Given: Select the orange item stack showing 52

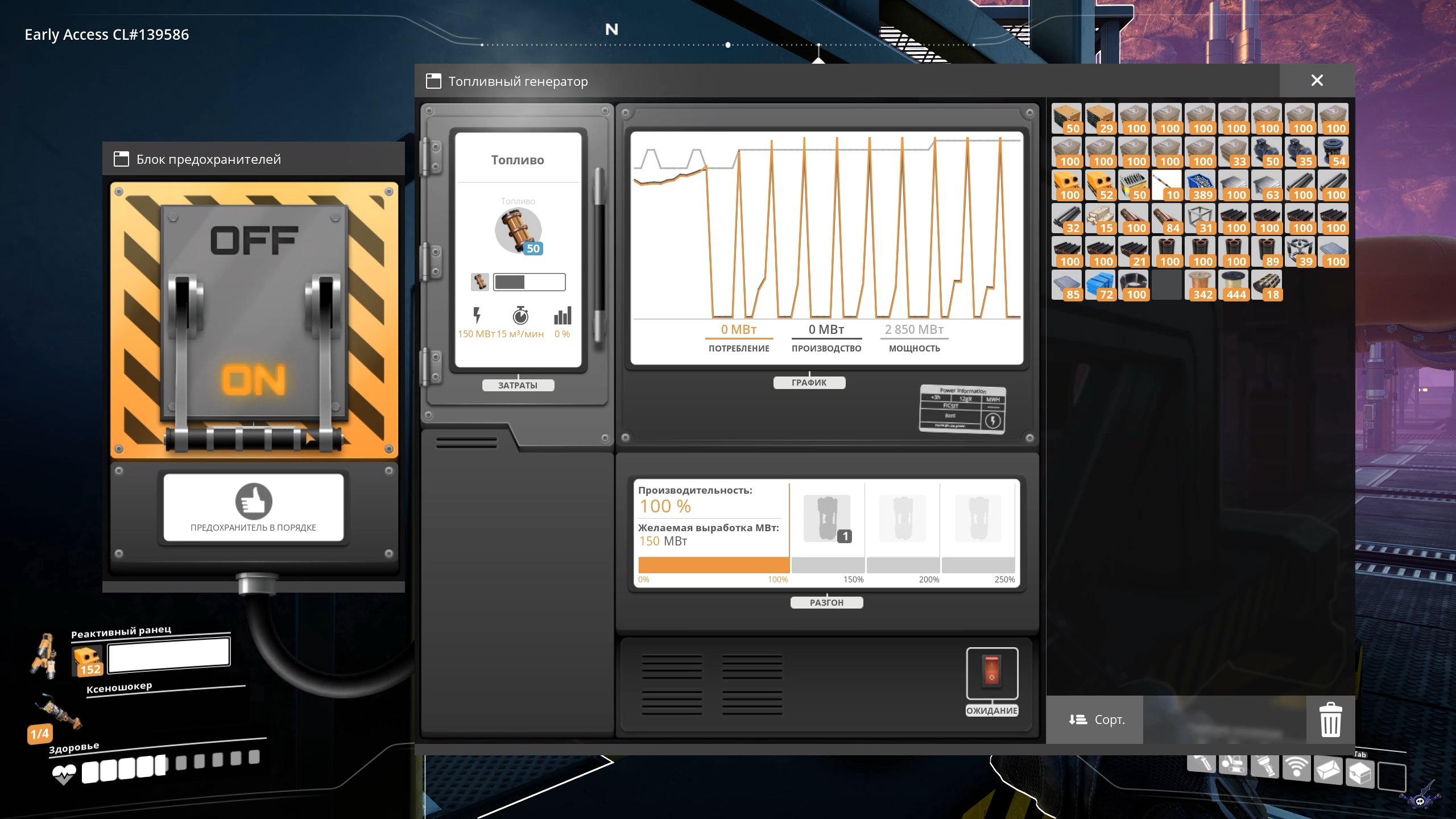Looking at the screenshot, I should 1099,185.
